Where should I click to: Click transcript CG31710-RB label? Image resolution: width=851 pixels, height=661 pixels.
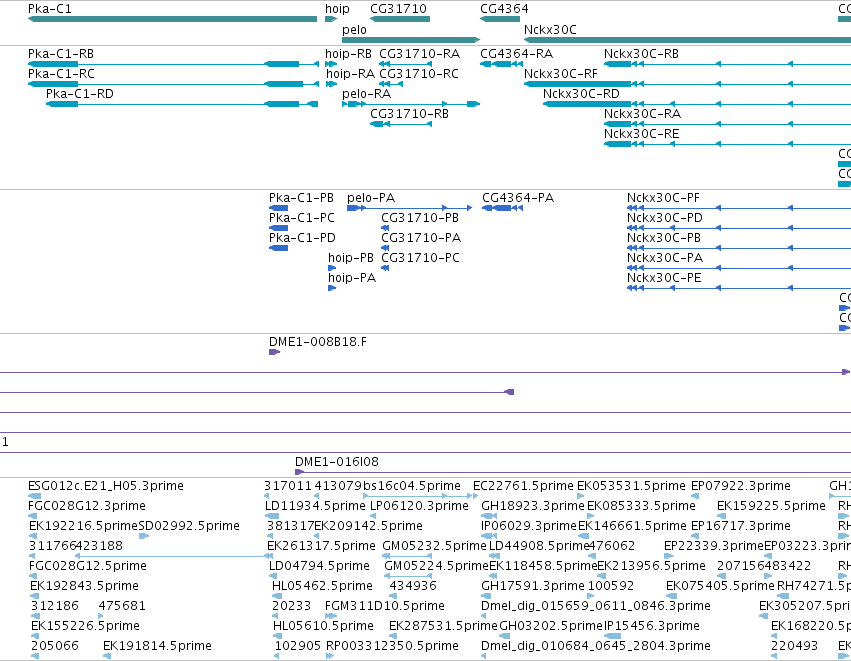click(x=409, y=114)
